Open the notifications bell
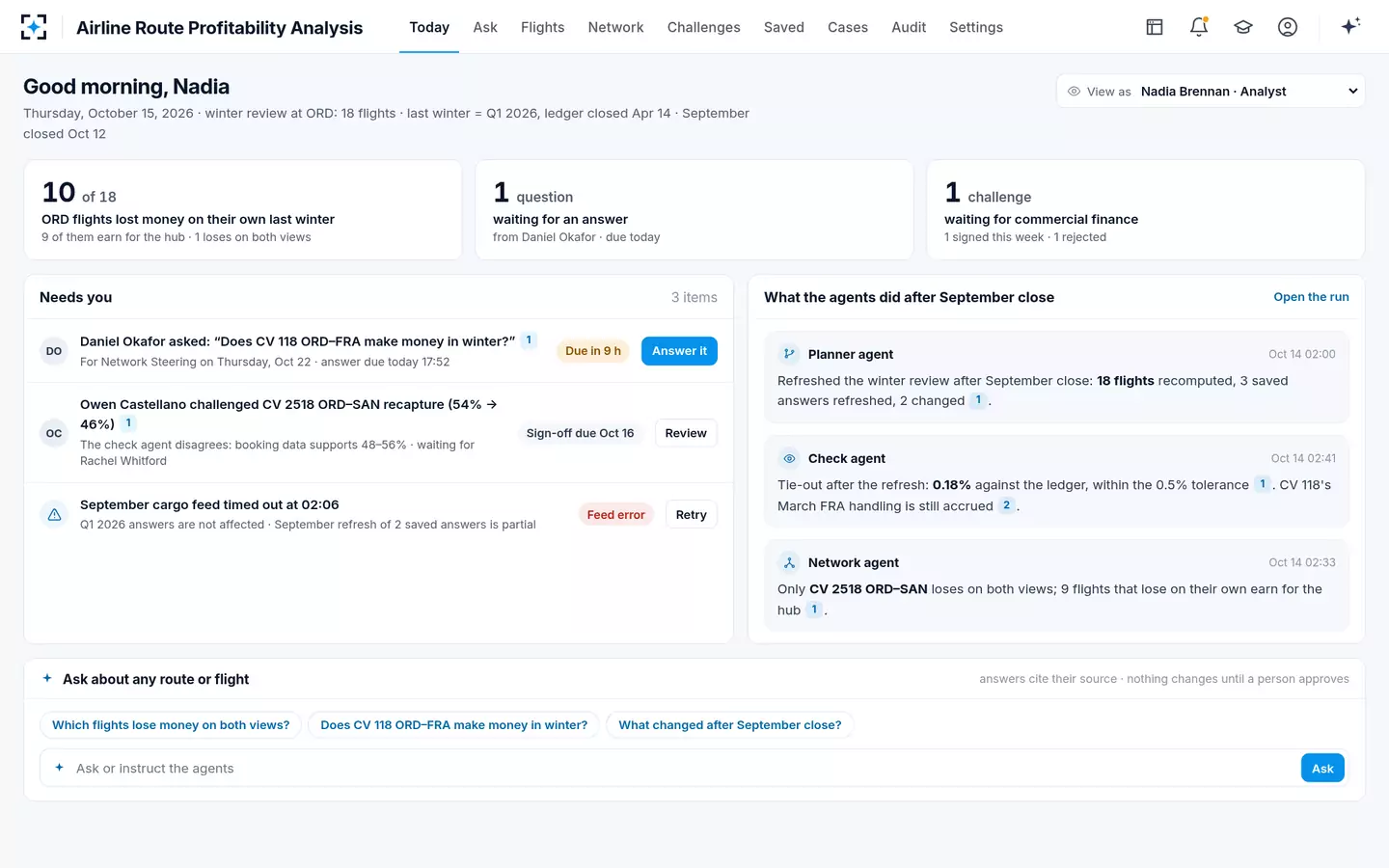Screen dimensions: 1389x868 1199,27
